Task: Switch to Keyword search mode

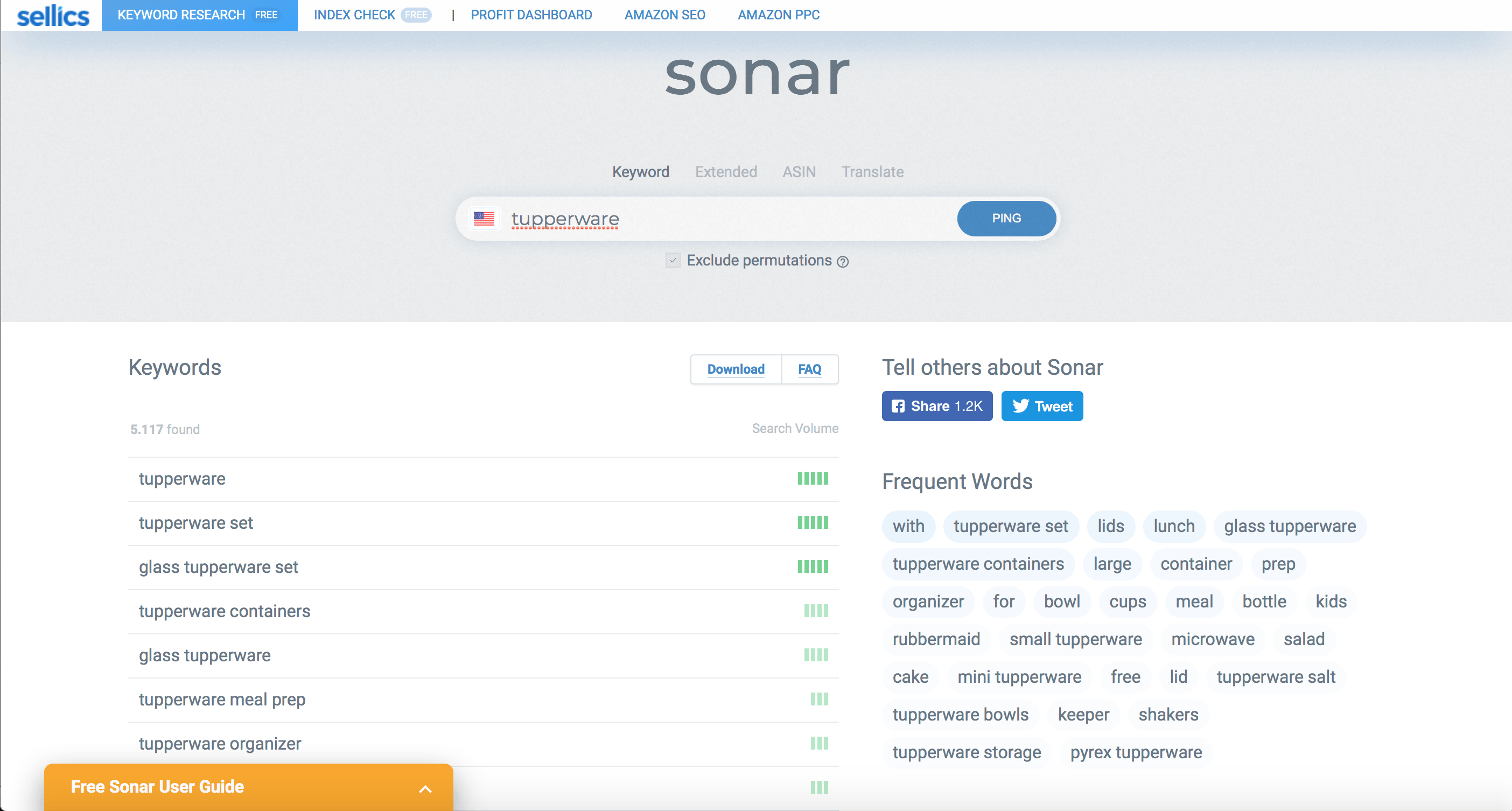Action: [640, 172]
